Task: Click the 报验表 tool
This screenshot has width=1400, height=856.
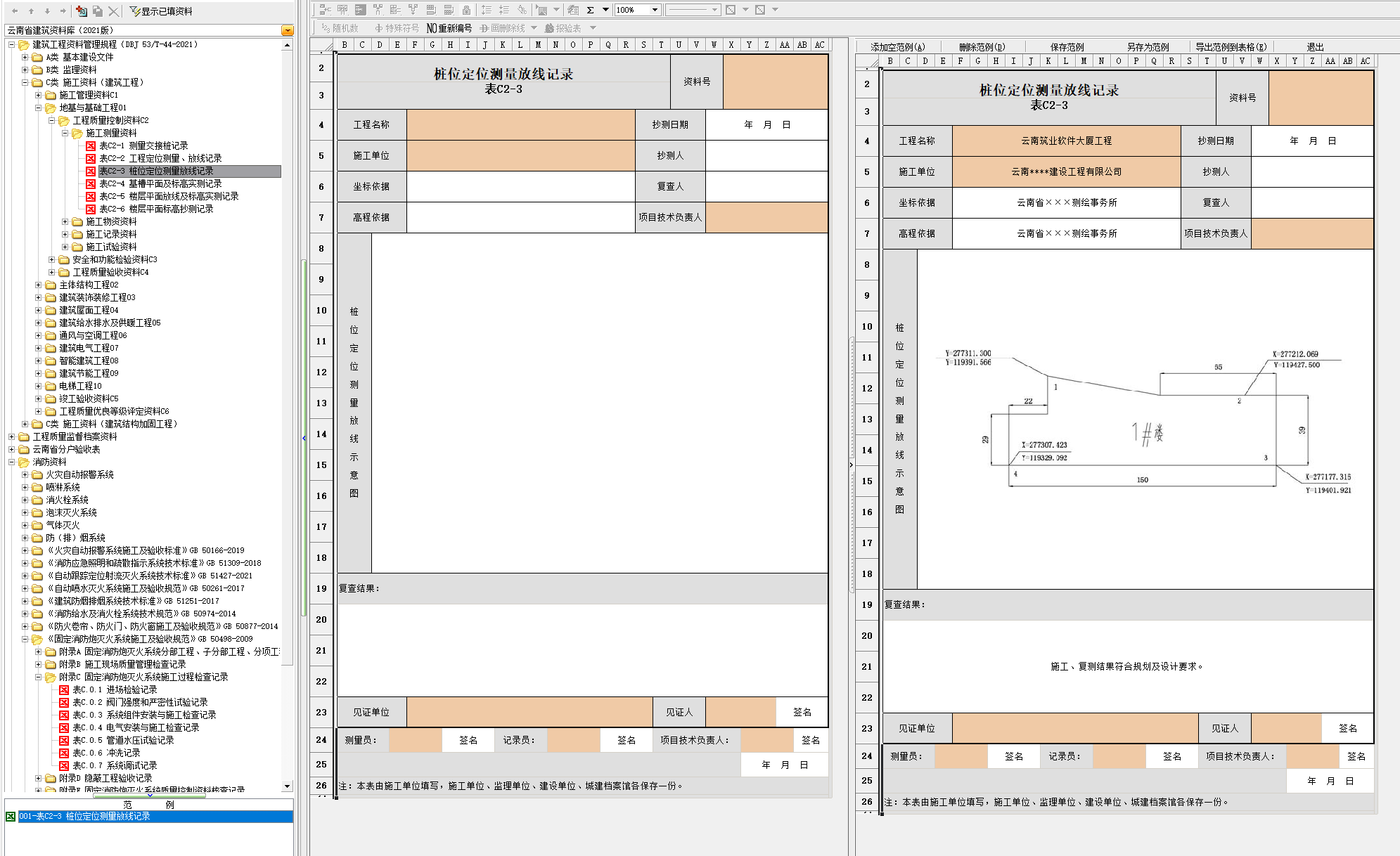Action: 563,28
